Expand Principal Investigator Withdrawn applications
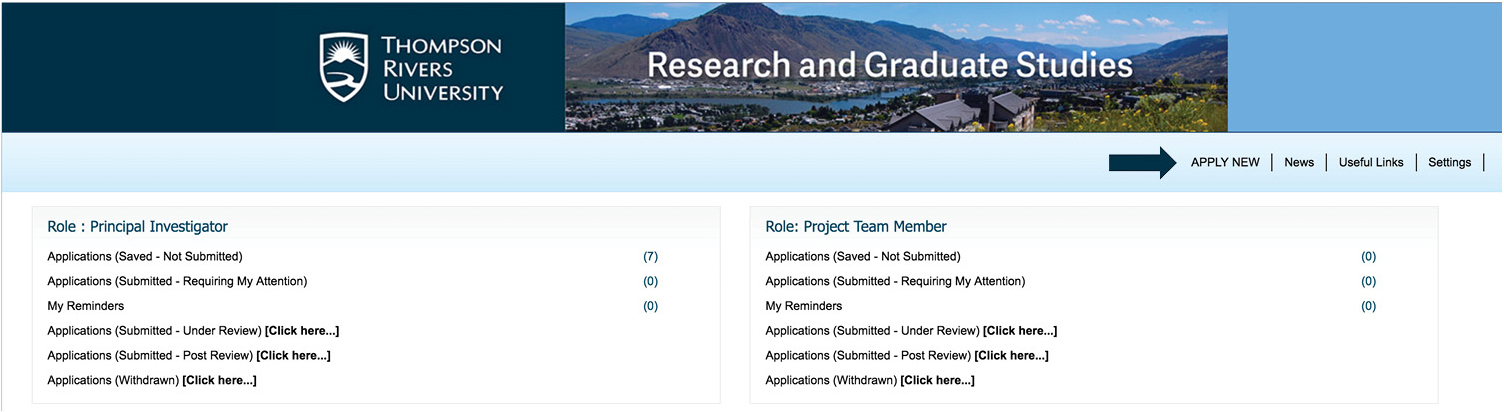 coord(219,381)
